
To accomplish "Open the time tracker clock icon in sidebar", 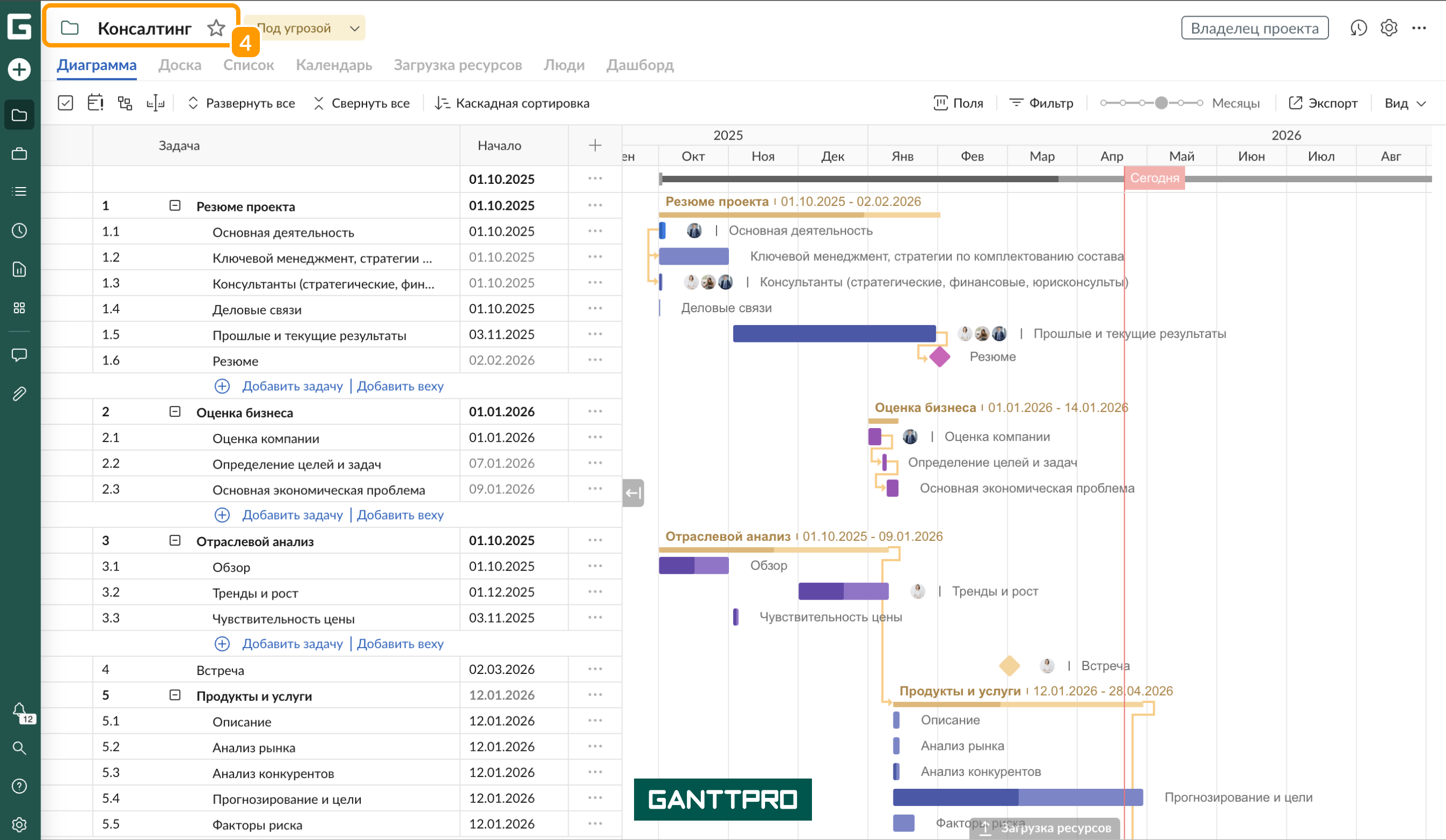I will [19, 231].
